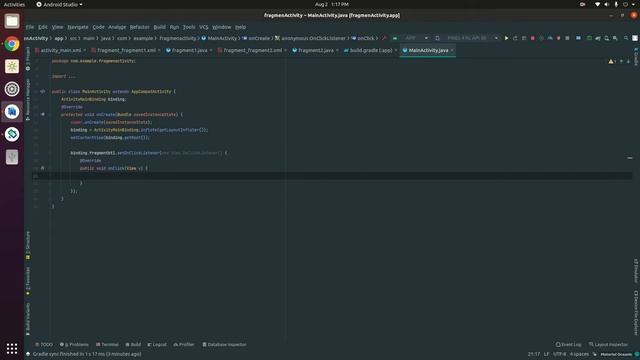Open the VCS menu
The width and height of the screenshot is (640, 360).
pos(204,27)
